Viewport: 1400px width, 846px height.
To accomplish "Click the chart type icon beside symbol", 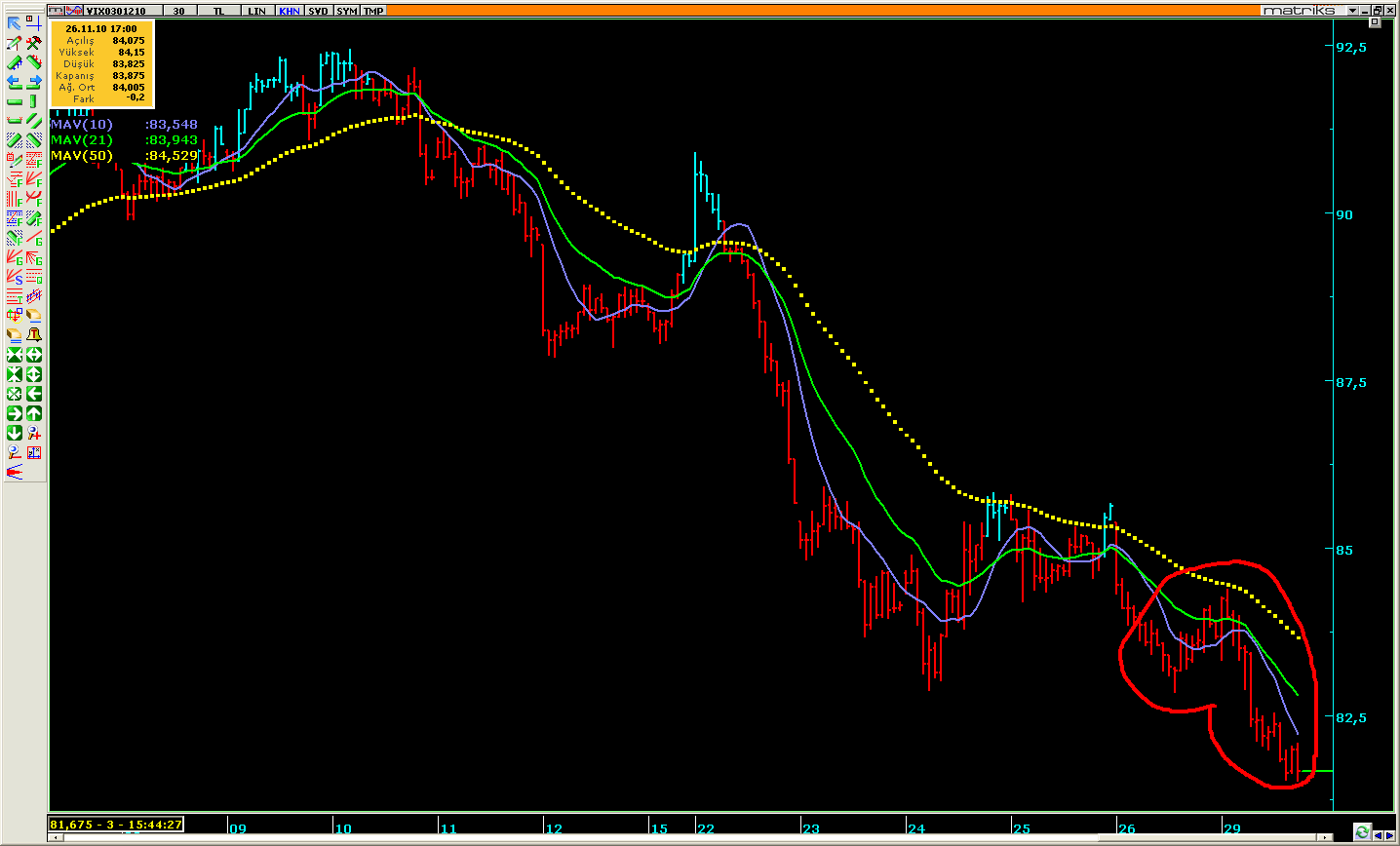I will pyautogui.click(x=73, y=11).
